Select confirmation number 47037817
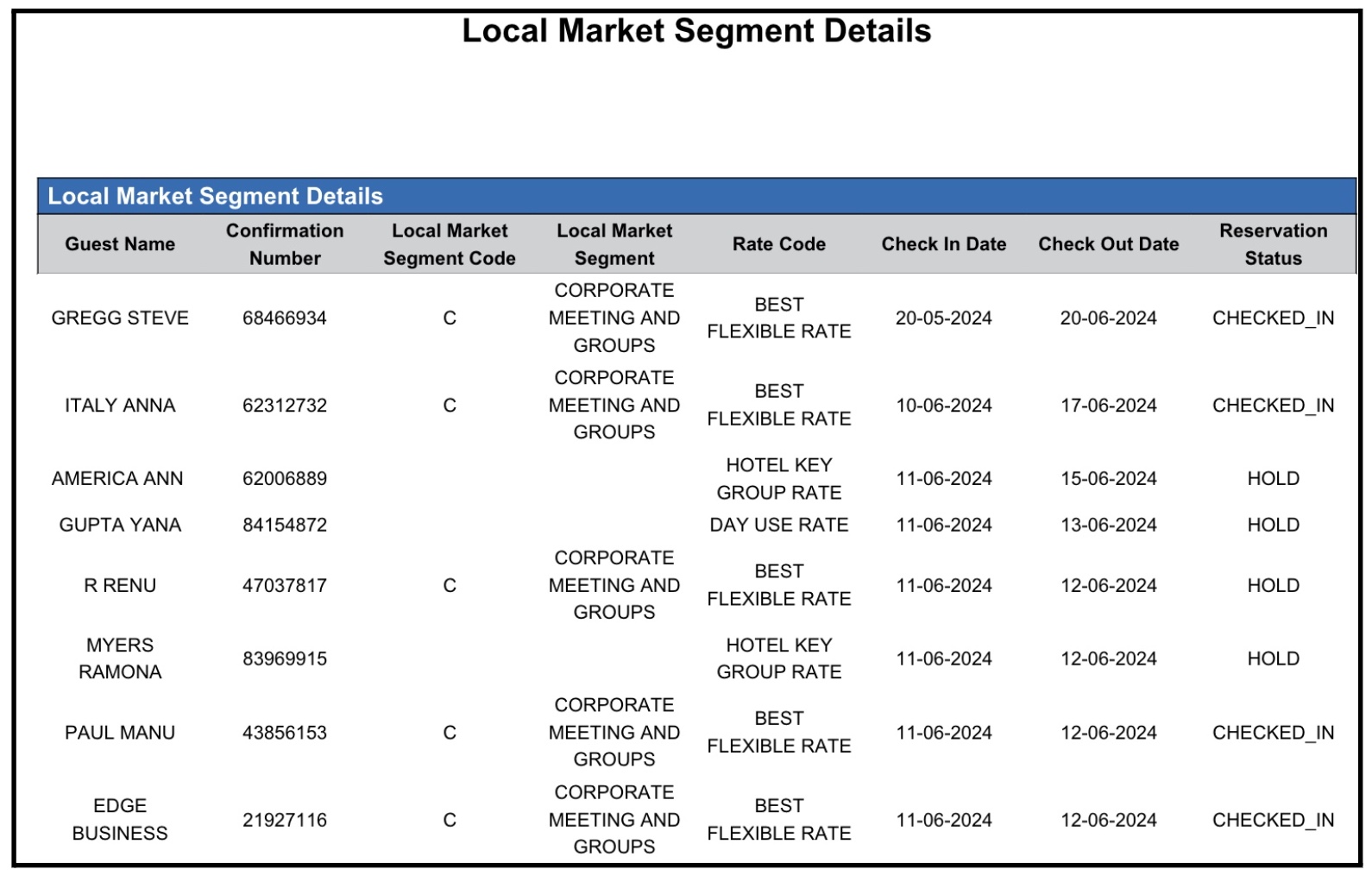Image resolution: width=1372 pixels, height=882 pixels. (x=285, y=586)
